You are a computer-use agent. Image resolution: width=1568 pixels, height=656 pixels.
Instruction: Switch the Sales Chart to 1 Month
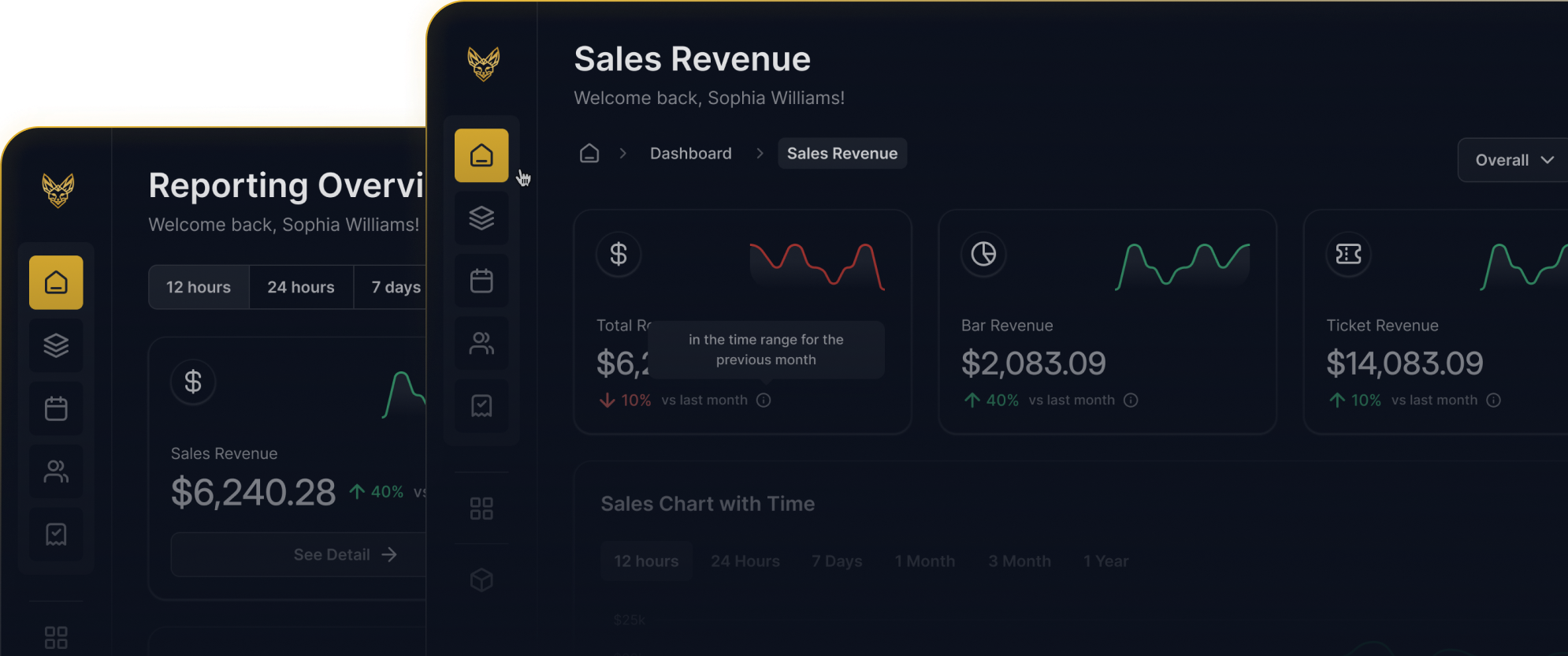925,561
